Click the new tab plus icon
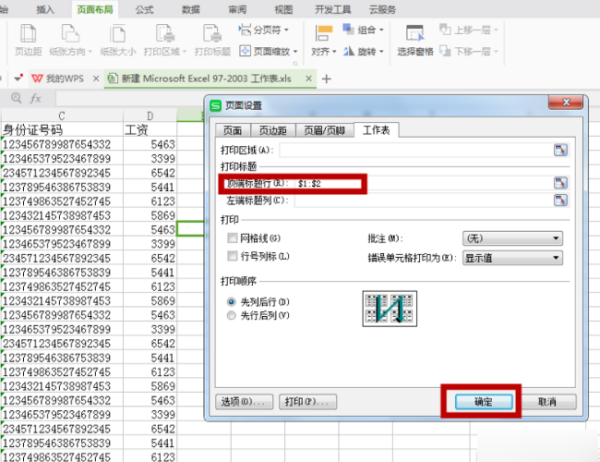 pos(326,78)
